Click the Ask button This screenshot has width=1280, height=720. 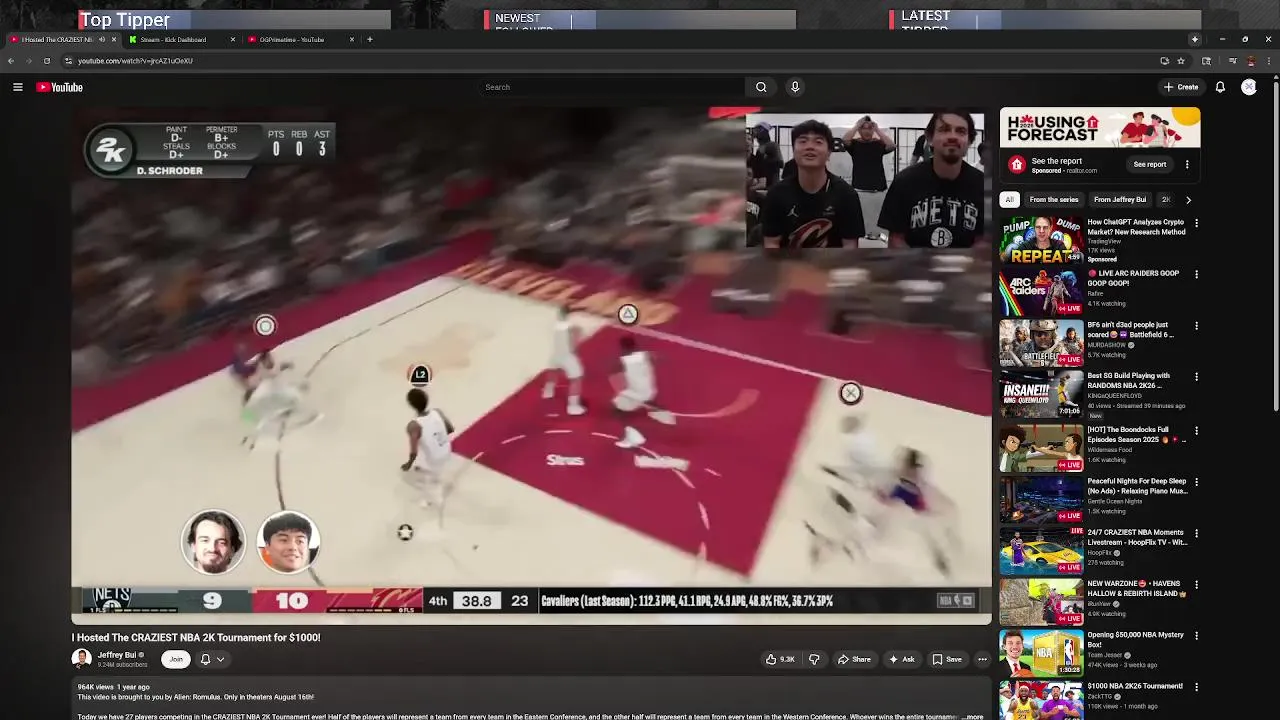tap(901, 659)
